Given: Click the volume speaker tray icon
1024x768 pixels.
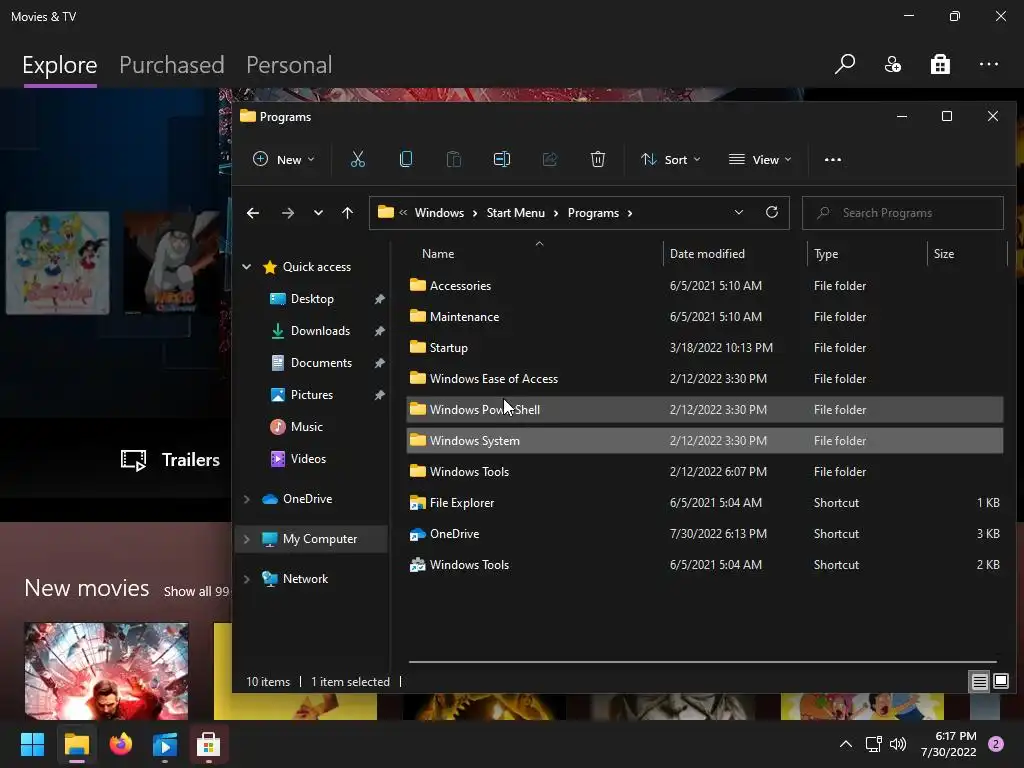Looking at the screenshot, I should tap(899, 744).
